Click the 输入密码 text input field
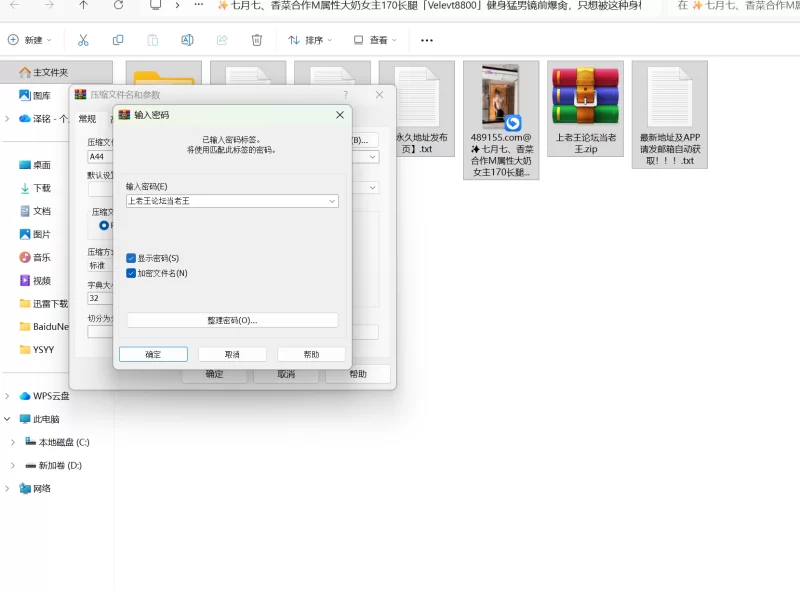This screenshot has height=590, width=800. (227, 201)
